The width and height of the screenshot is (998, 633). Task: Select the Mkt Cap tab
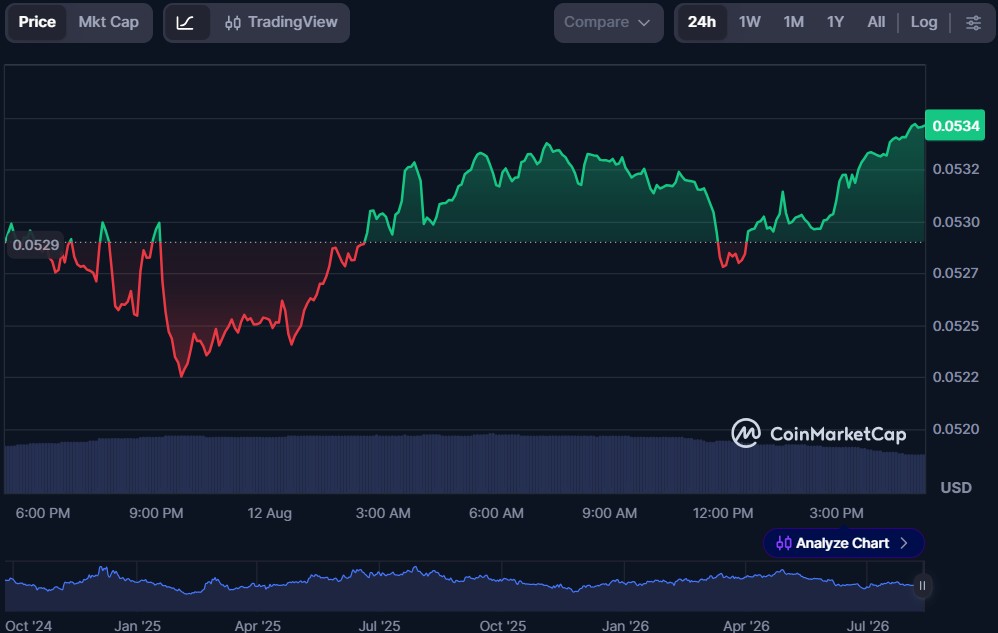[108, 22]
